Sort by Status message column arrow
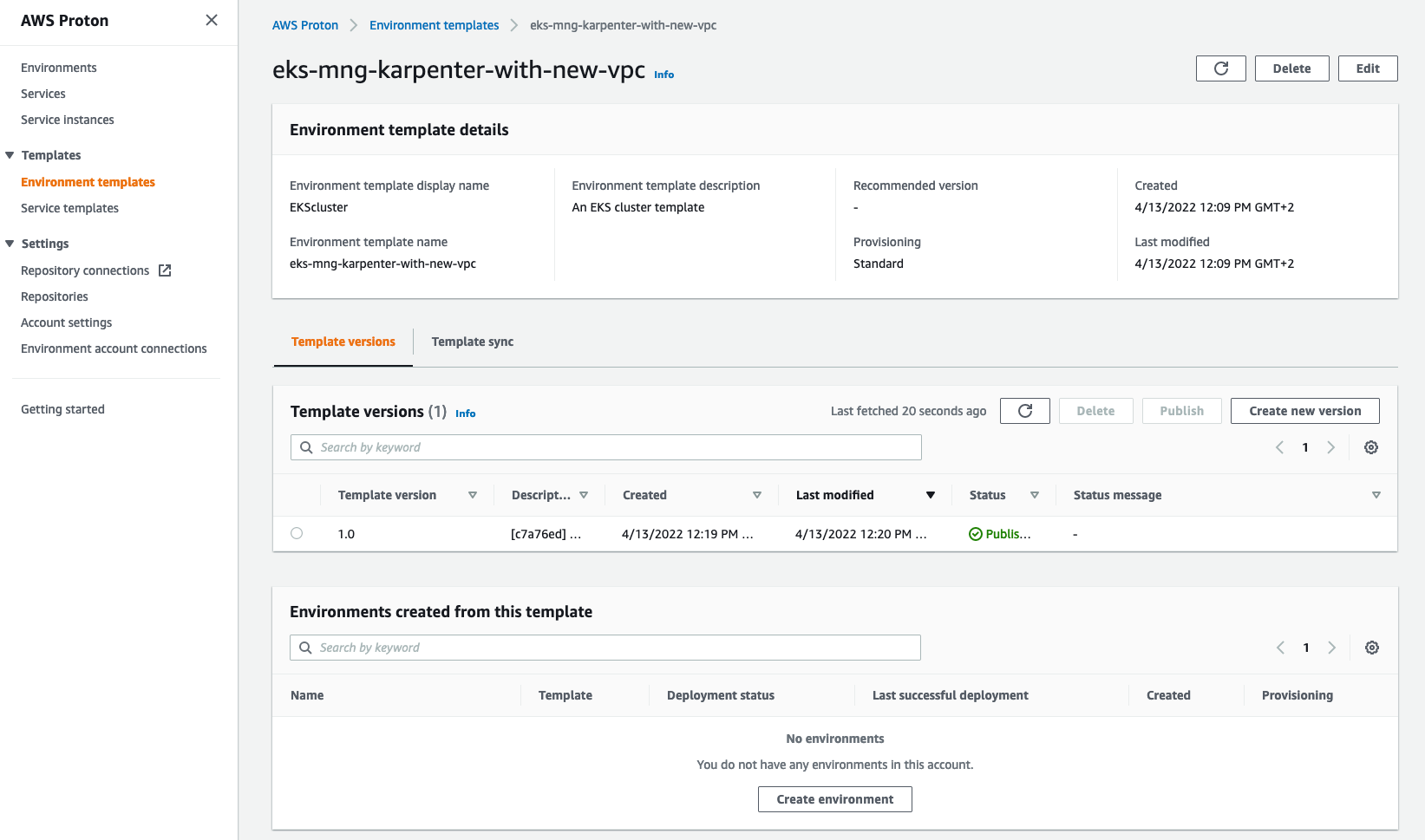The image size is (1425, 840). tap(1376, 495)
